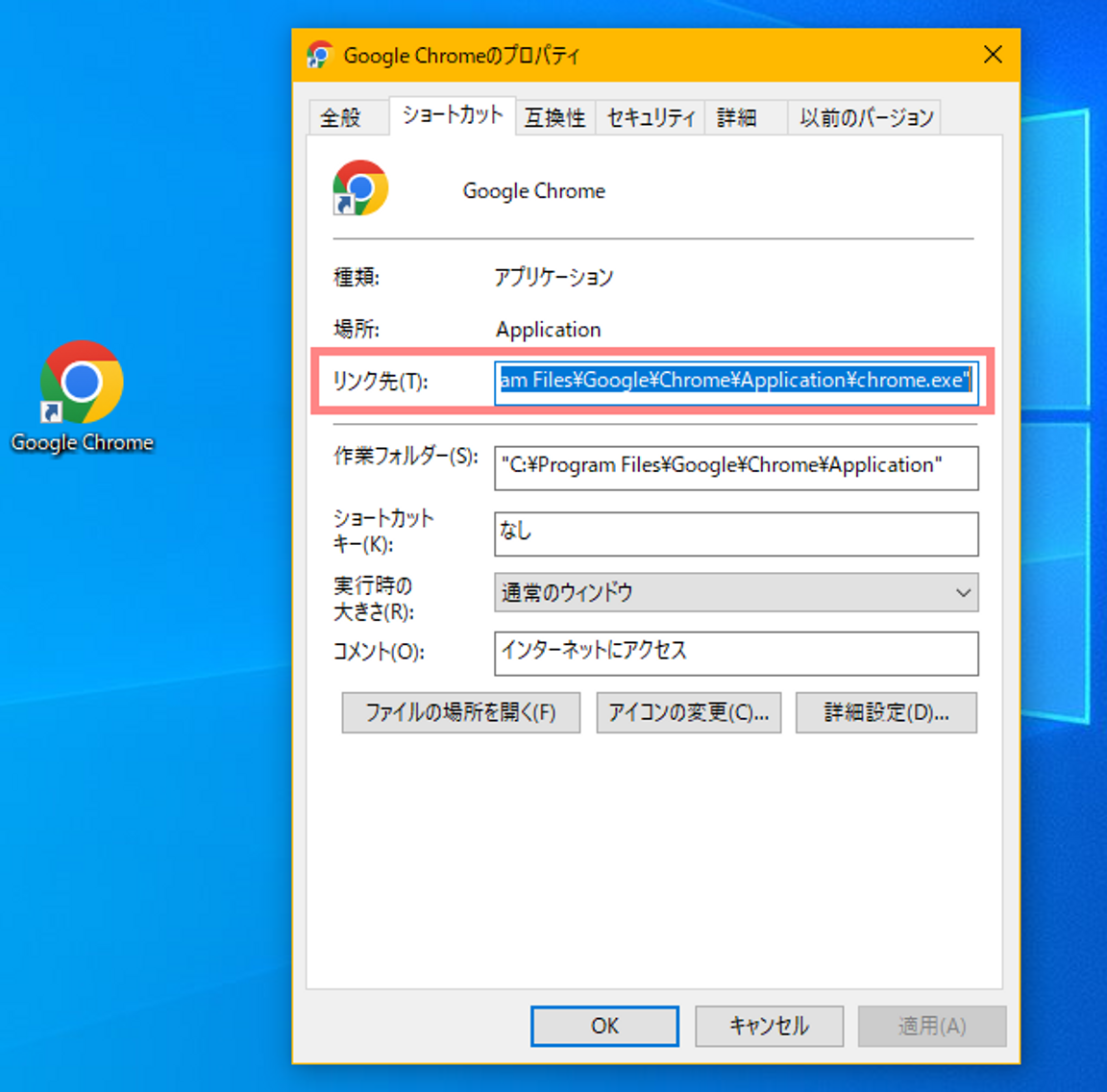Click the ショートカットキー field showing なし
Screen dimensions: 1107x1092
click(x=736, y=534)
